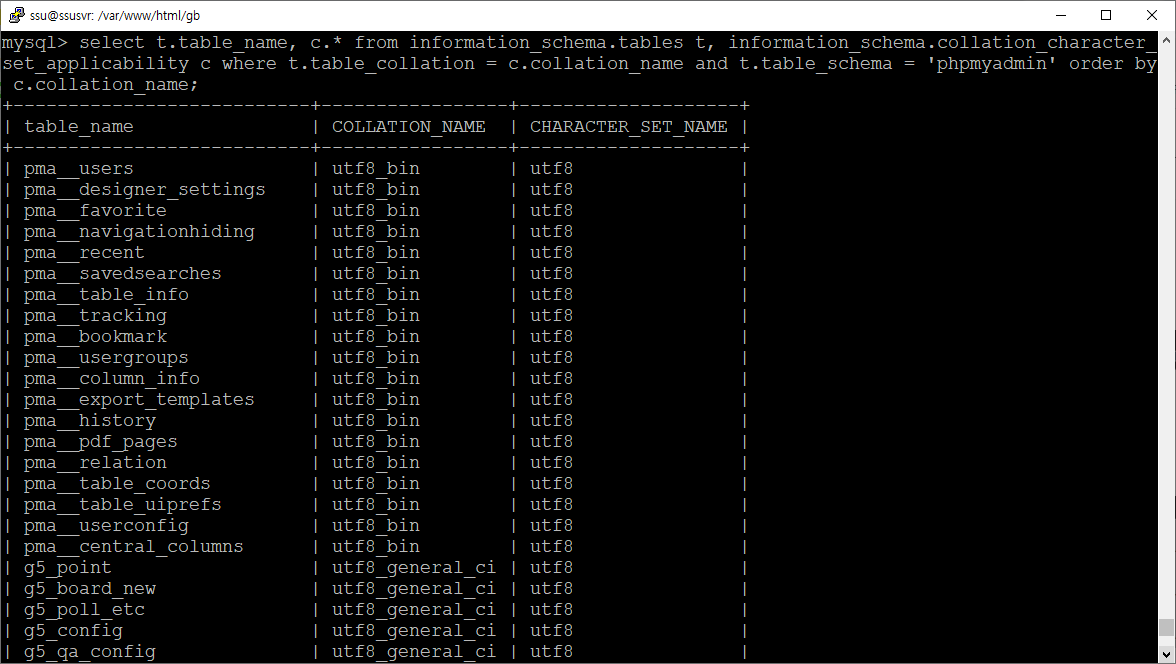
Task: Click the pma__pdf_pages table name
Action: (100, 442)
